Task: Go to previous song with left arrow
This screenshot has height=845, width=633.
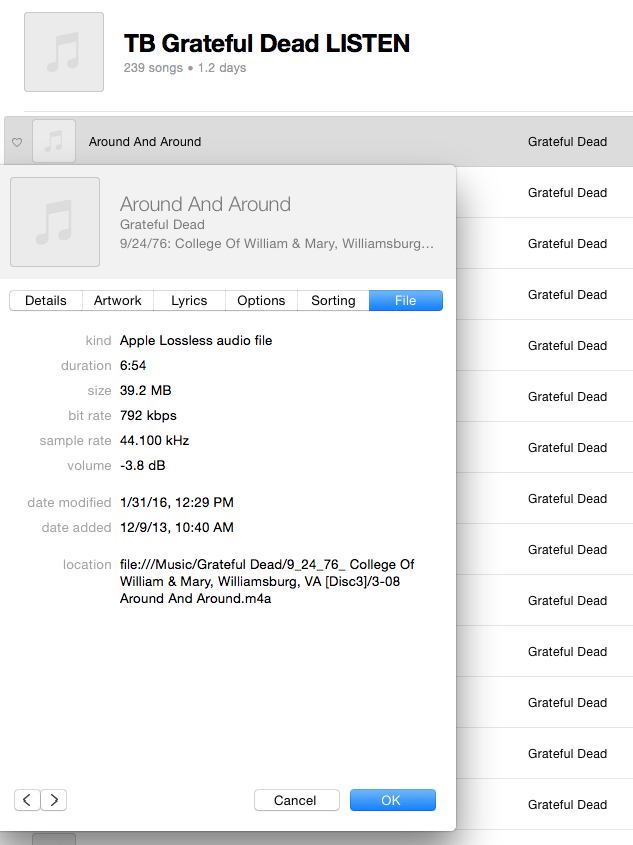Action: pyautogui.click(x=27, y=800)
